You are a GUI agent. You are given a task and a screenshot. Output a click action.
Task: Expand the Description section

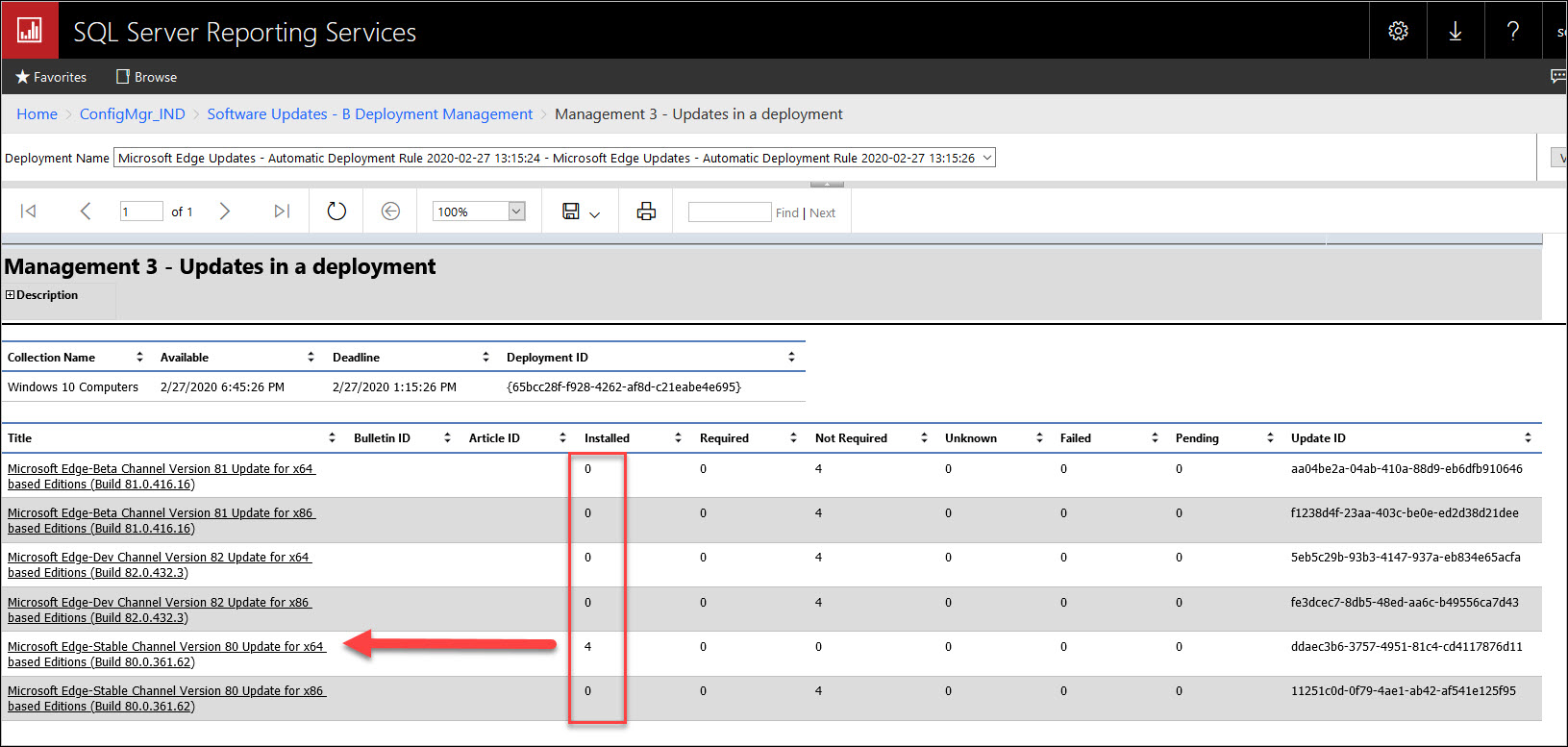click(x=10, y=295)
